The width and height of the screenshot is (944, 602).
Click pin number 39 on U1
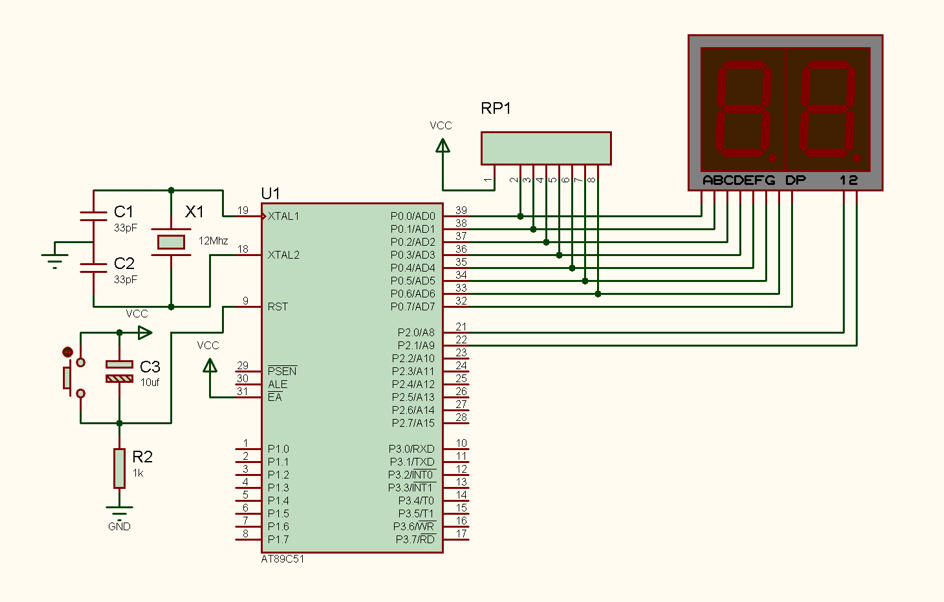461,210
